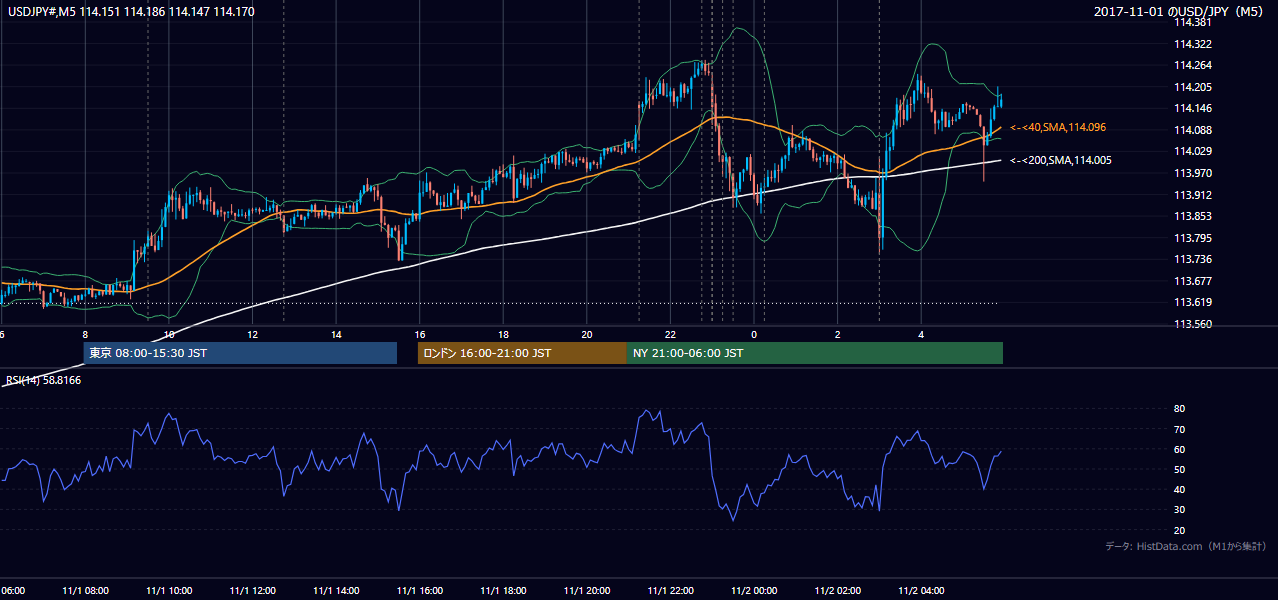Viewport: 1278px width, 600px height.
Task: Click hour label 10 under the price chart
Action: 169,335
